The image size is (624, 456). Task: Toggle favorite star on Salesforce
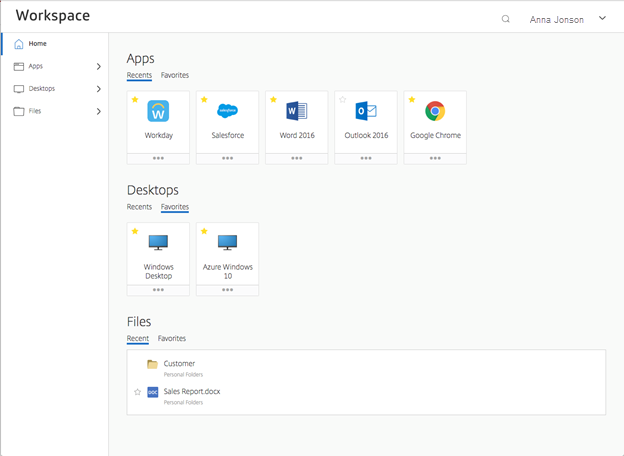[x=204, y=99]
